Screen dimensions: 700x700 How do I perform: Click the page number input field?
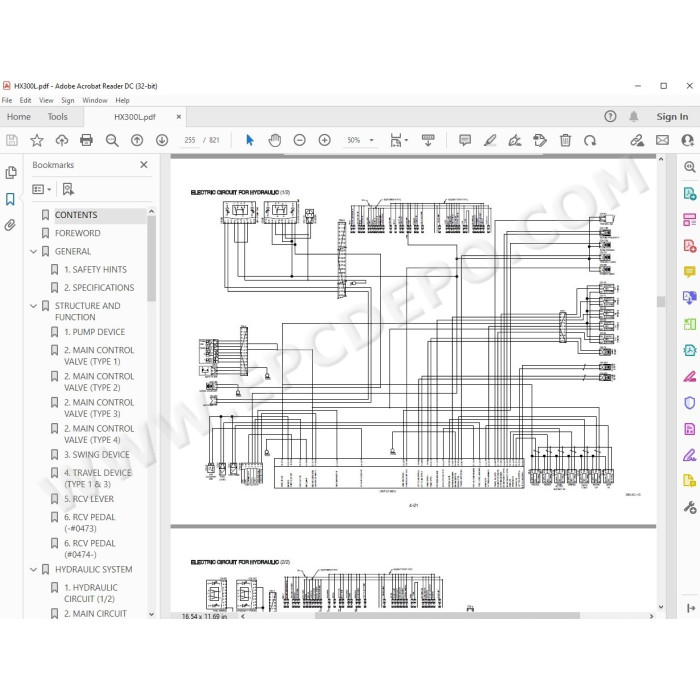(x=190, y=141)
